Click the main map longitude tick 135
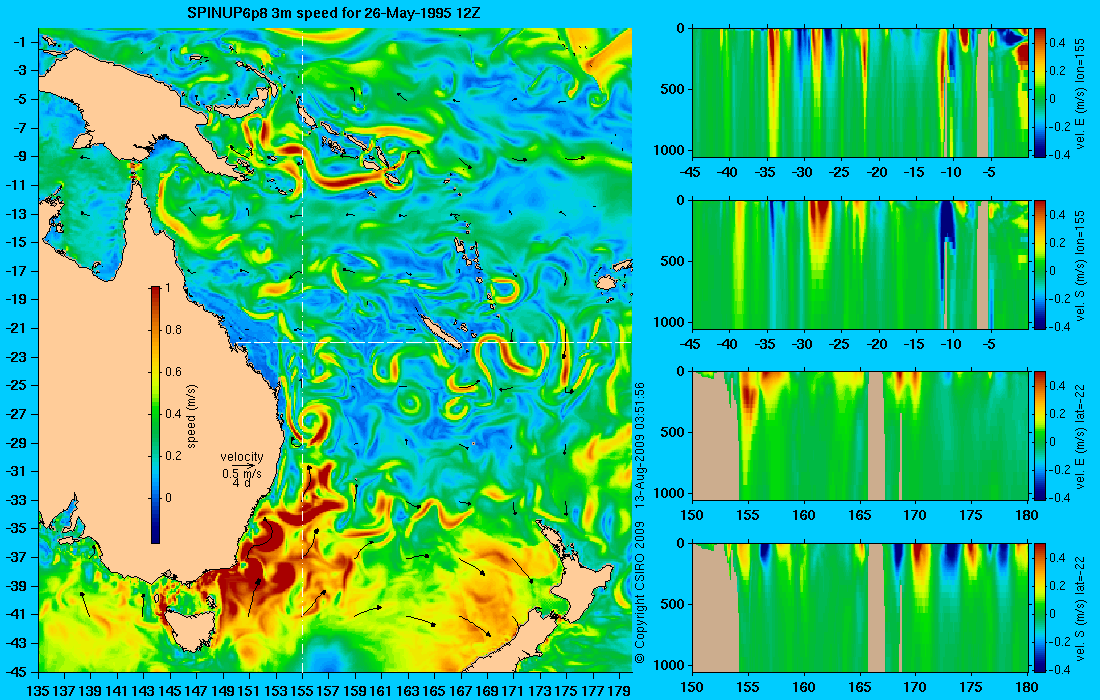This screenshot has height=700, width=1100. coord(38,690)
